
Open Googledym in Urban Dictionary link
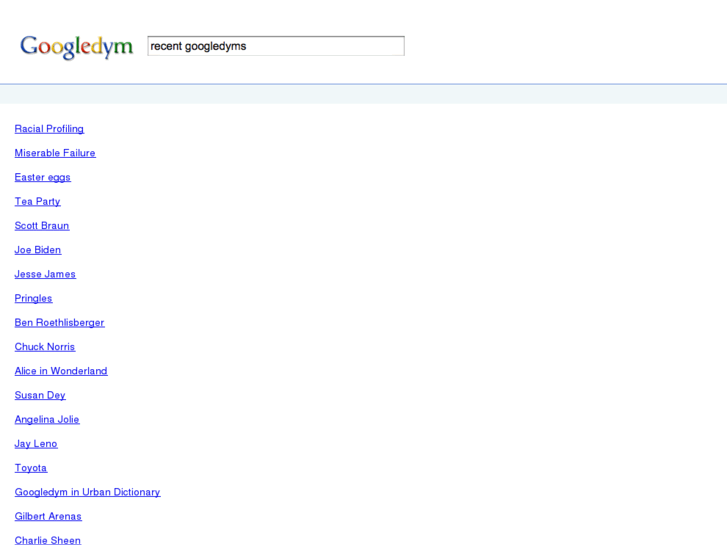pyautogui.click(x=88, y=492)
